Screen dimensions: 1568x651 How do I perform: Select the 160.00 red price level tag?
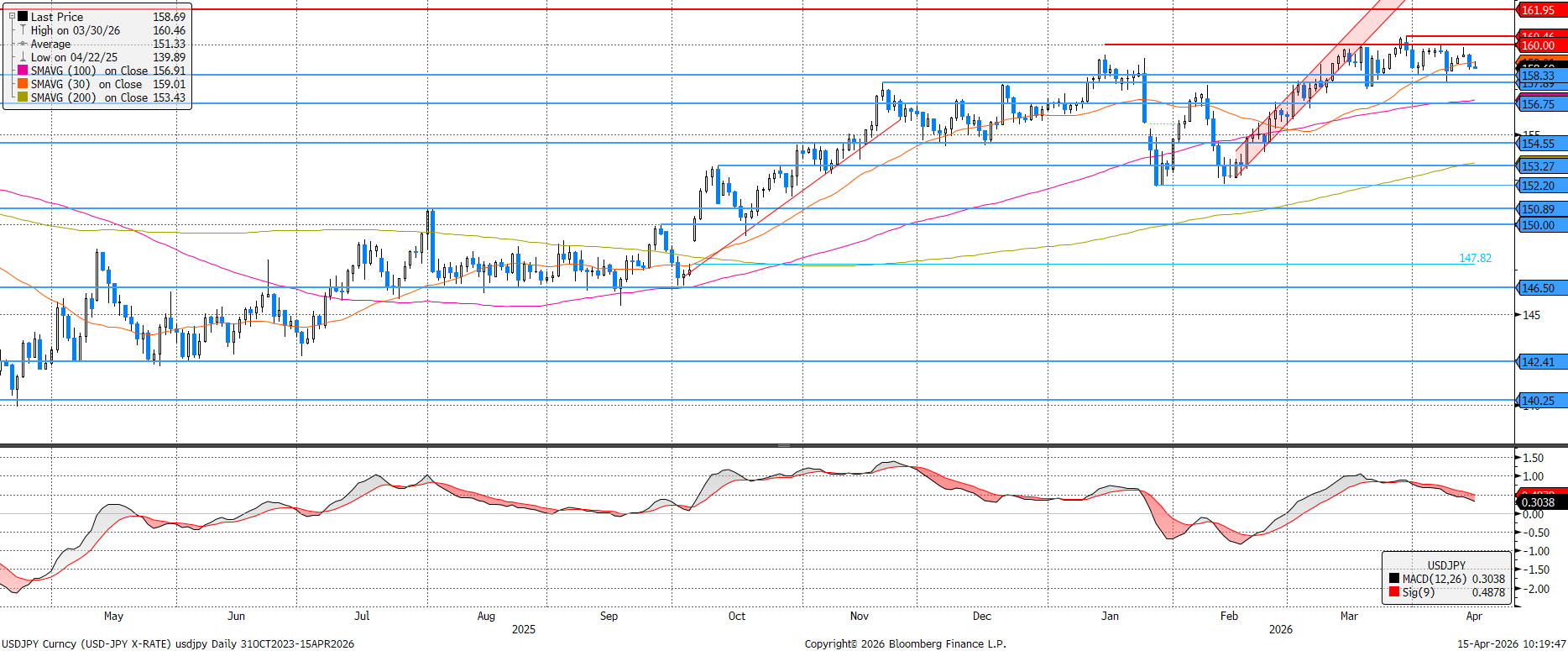(x=1539, y=45)
